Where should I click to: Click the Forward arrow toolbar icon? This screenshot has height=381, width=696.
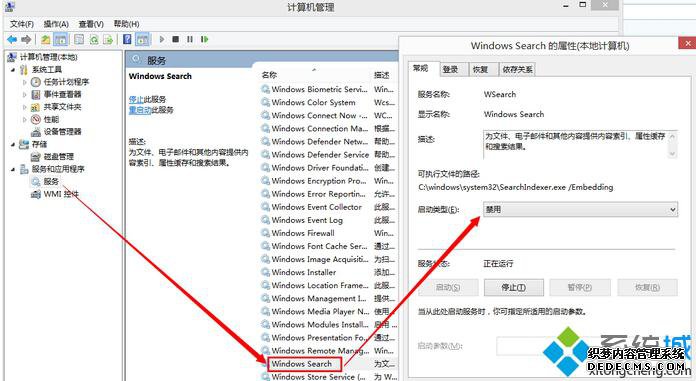point(26,40)
